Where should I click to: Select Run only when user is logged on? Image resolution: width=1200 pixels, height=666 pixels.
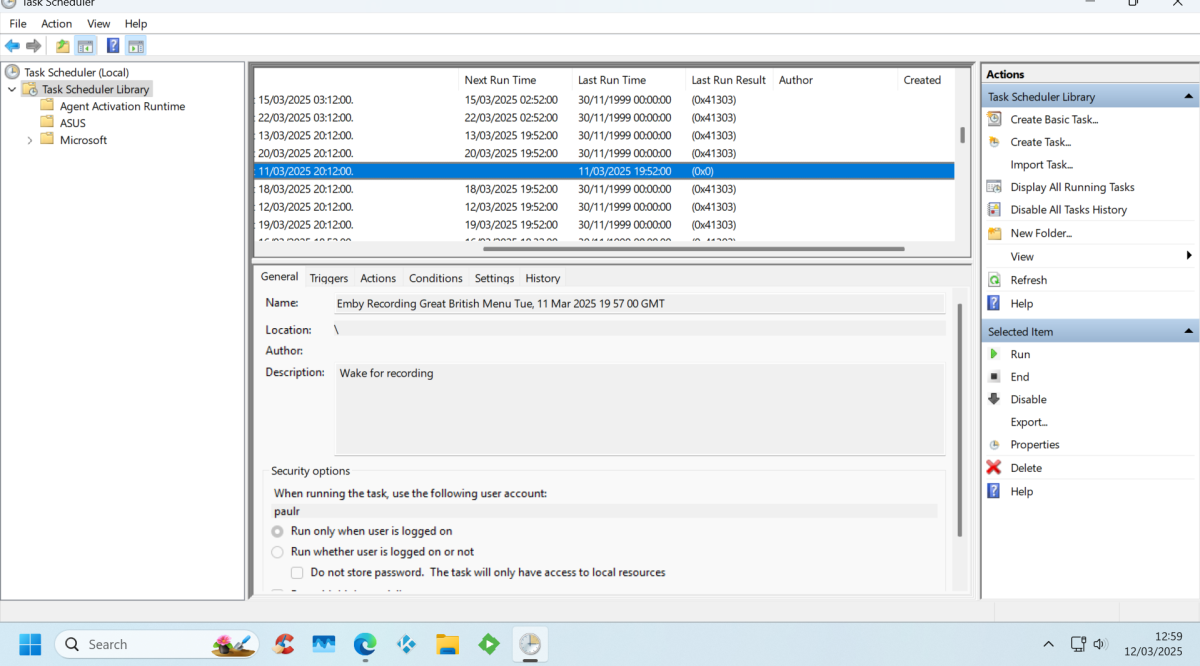276,531
